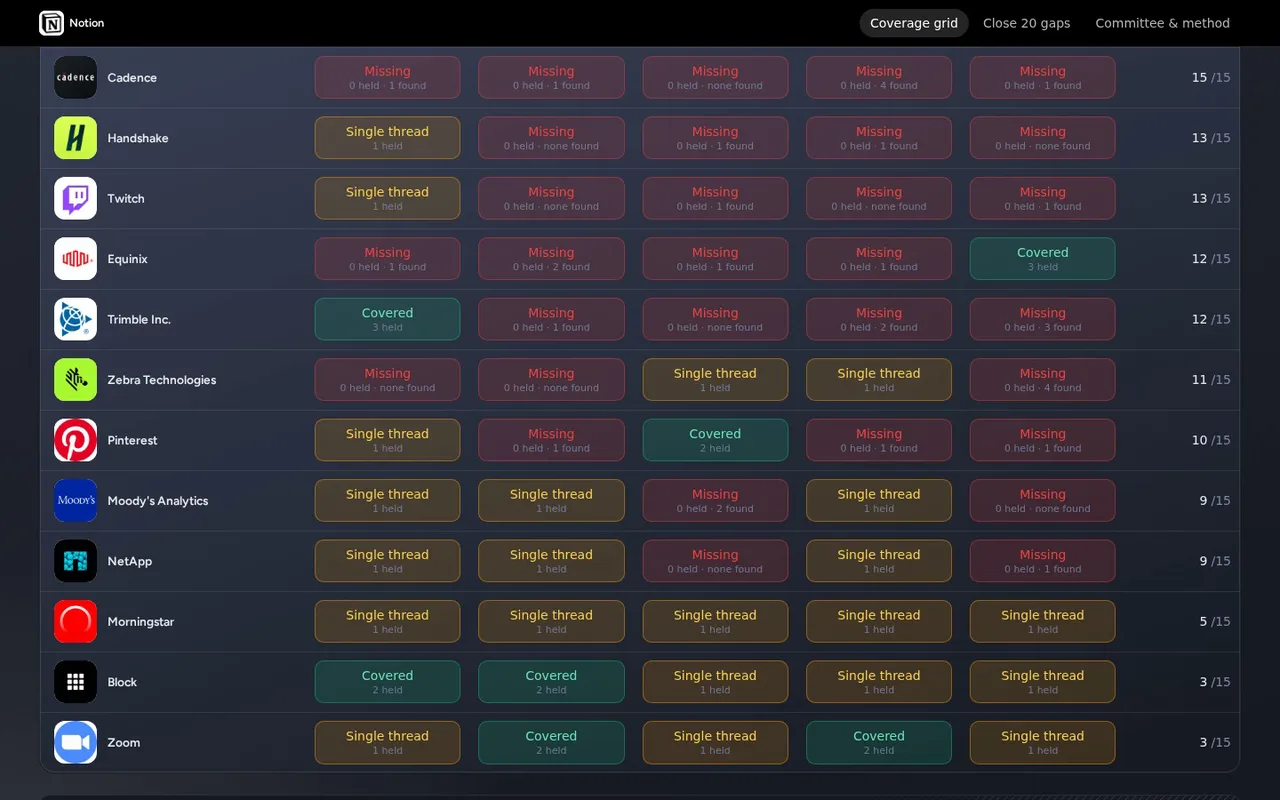1280x800 pixels.
Task: Select the Trimble Inc. globe logo
Action: pos(75,320)
